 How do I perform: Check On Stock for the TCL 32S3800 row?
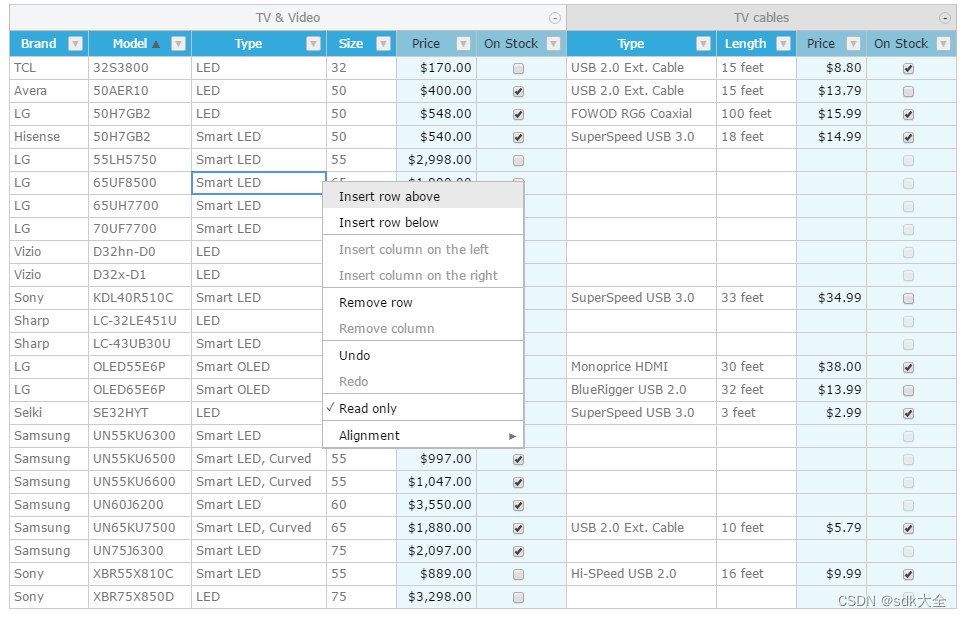pos(517,67)
